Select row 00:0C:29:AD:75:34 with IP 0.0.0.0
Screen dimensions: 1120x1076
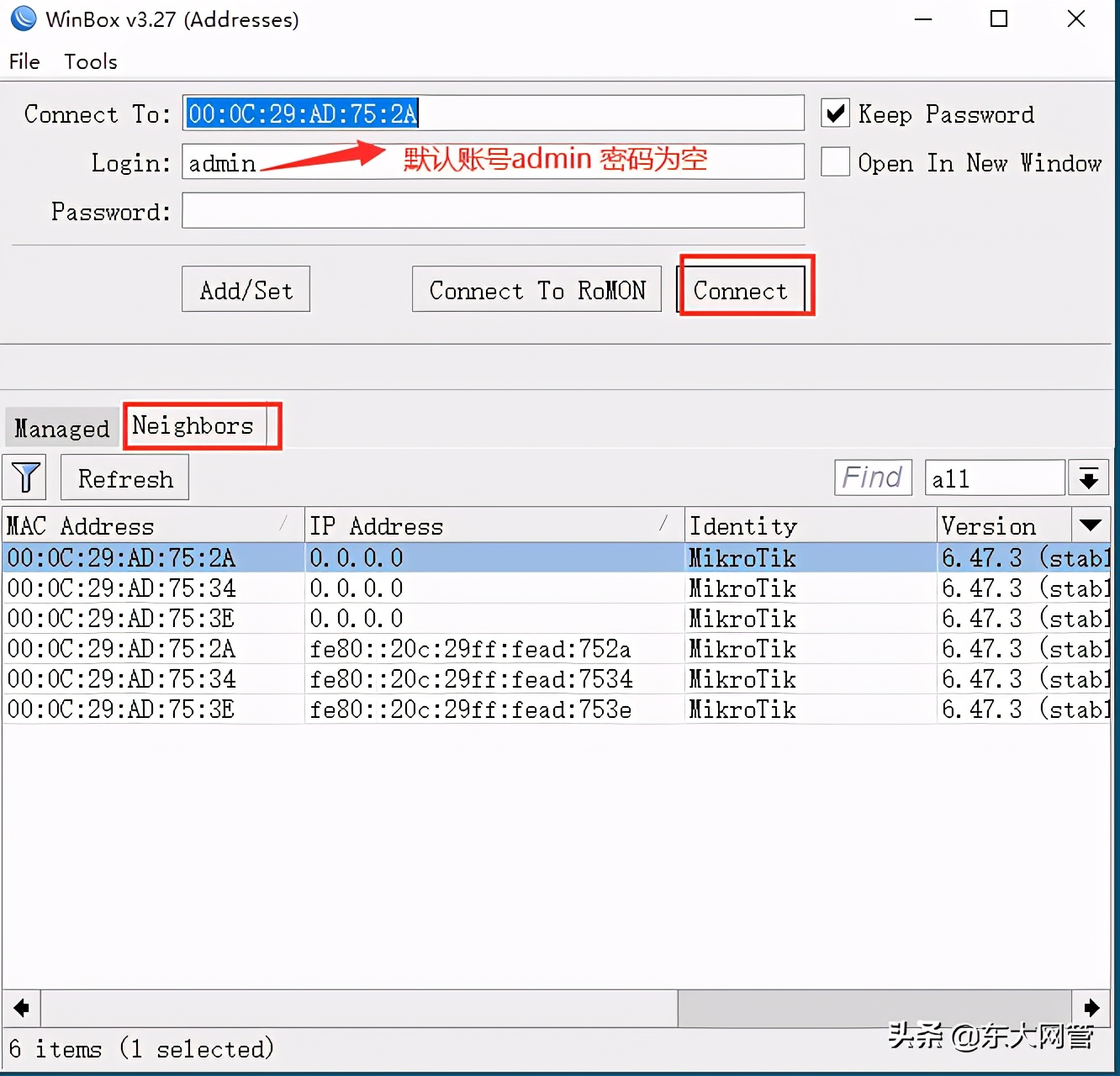pyautogui.click(x=557, y=588)
